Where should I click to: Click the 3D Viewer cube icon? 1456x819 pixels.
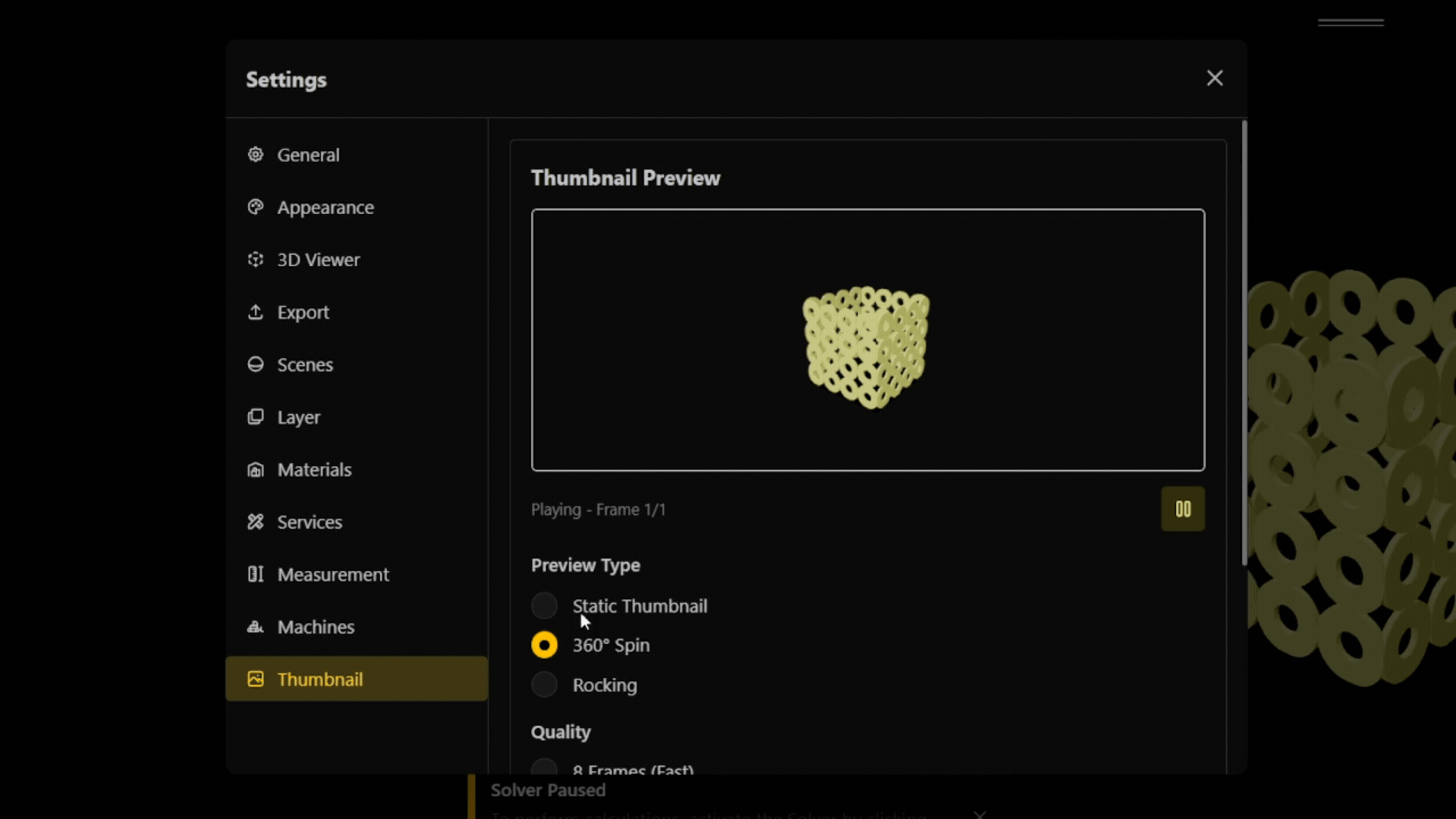pos(256,259)
